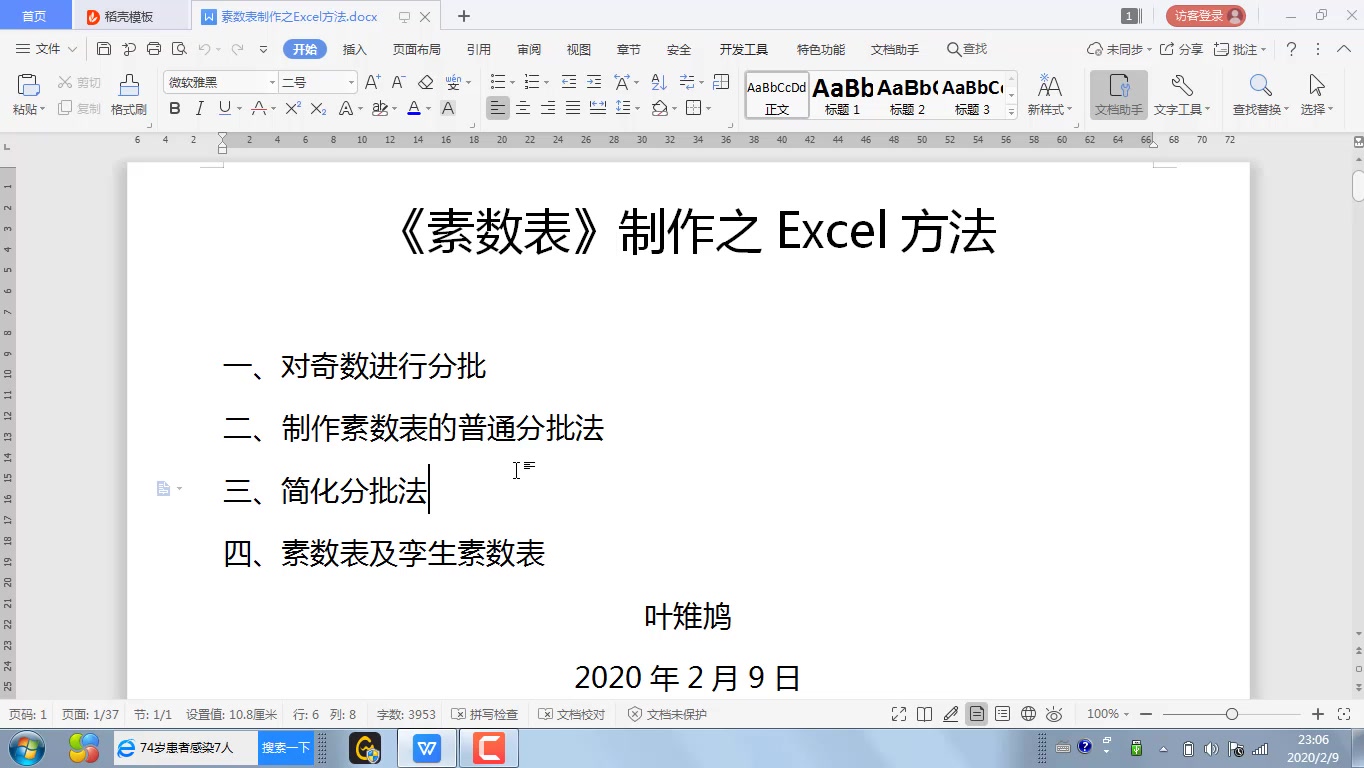
Task: Click zoom in plus button
Action: pos(1318,714)
